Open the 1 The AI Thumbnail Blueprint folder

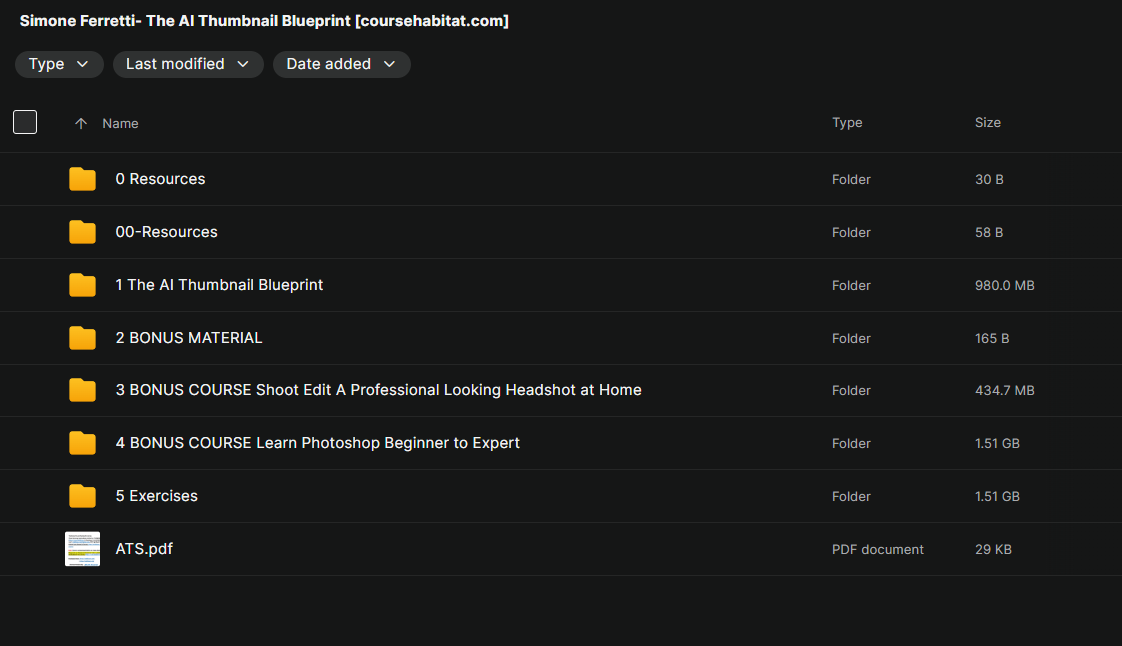pos(219,285)
